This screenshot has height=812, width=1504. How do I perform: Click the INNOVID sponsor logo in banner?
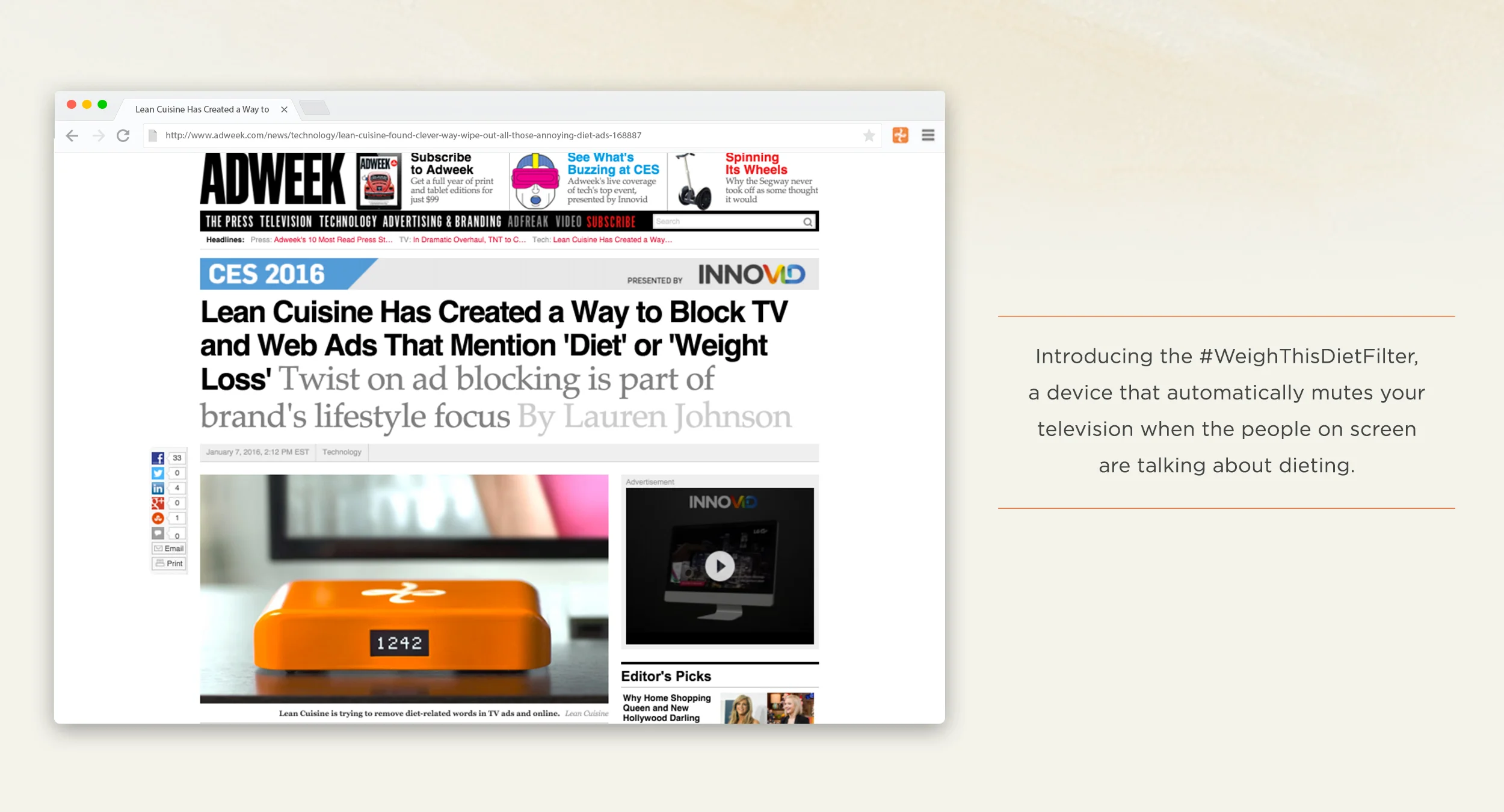[x=751, y=274]
